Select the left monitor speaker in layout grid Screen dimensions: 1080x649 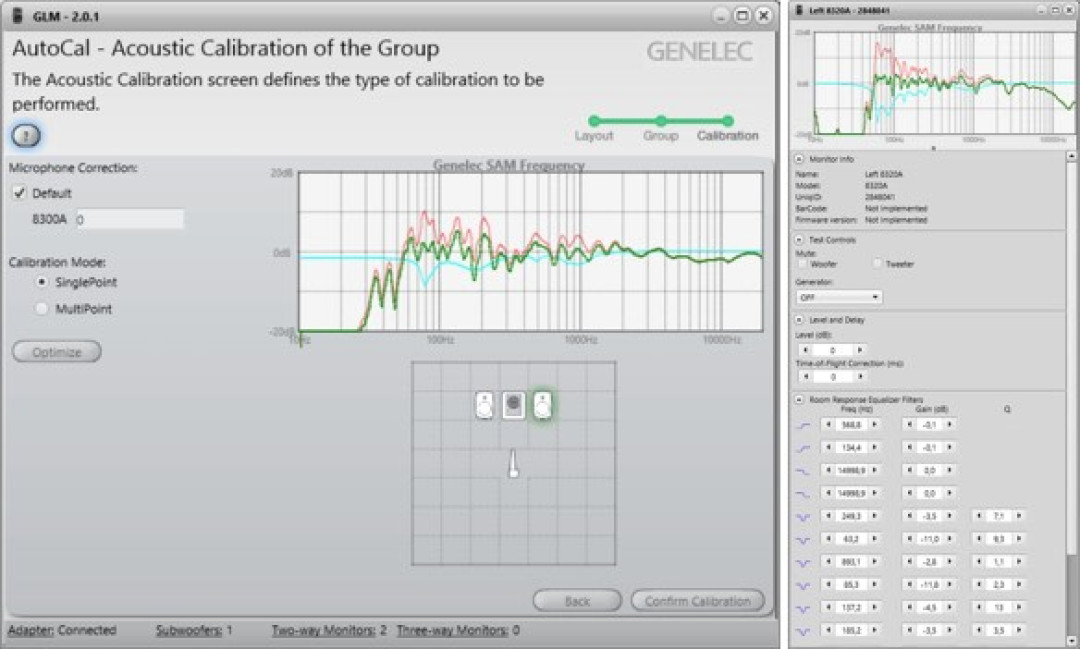(484, 405)
